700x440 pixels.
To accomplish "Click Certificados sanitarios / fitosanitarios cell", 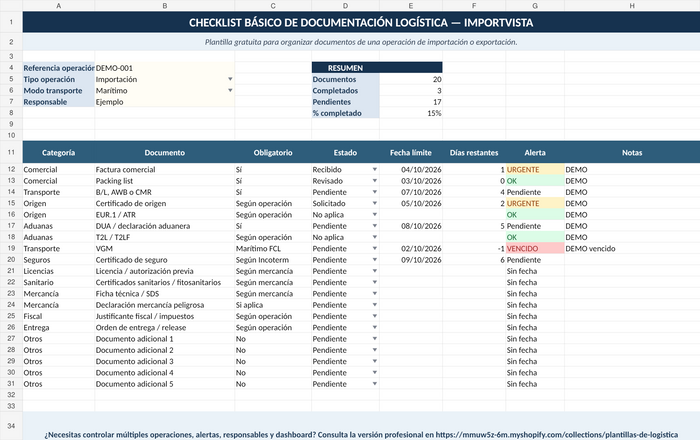I will 164,282.
